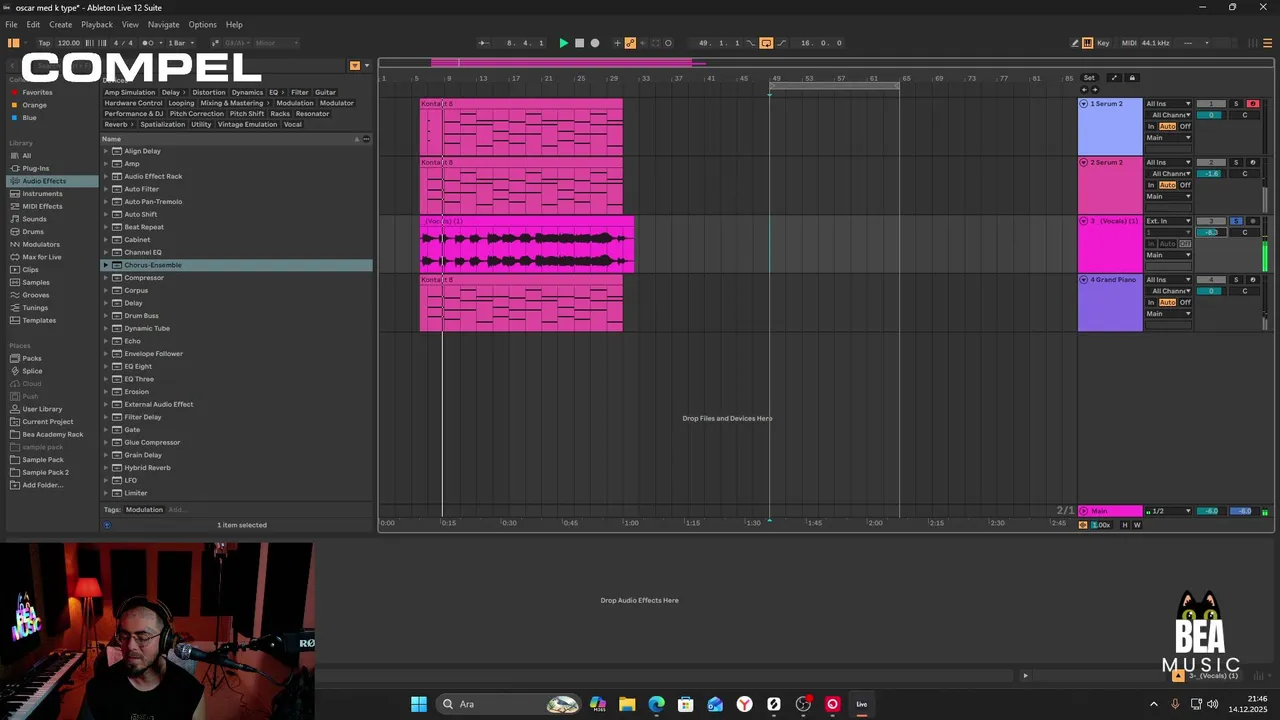Image resolution: width=1280 pixels, height=720 pixels.
Task: Select the Blue collection
Action: pos(29,118)
